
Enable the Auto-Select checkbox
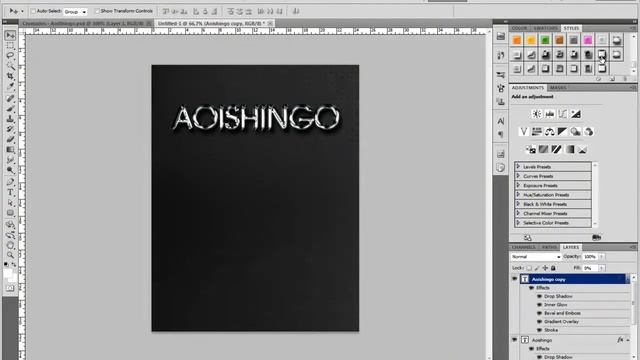(x=34, y=11)
